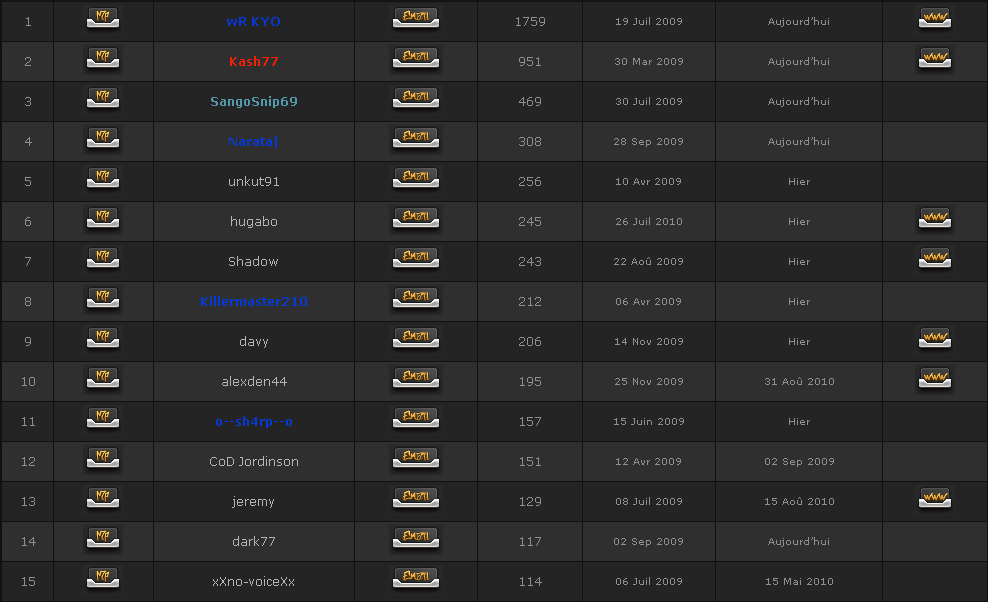Send email to Kash77 via Email icon

[416, 59]
